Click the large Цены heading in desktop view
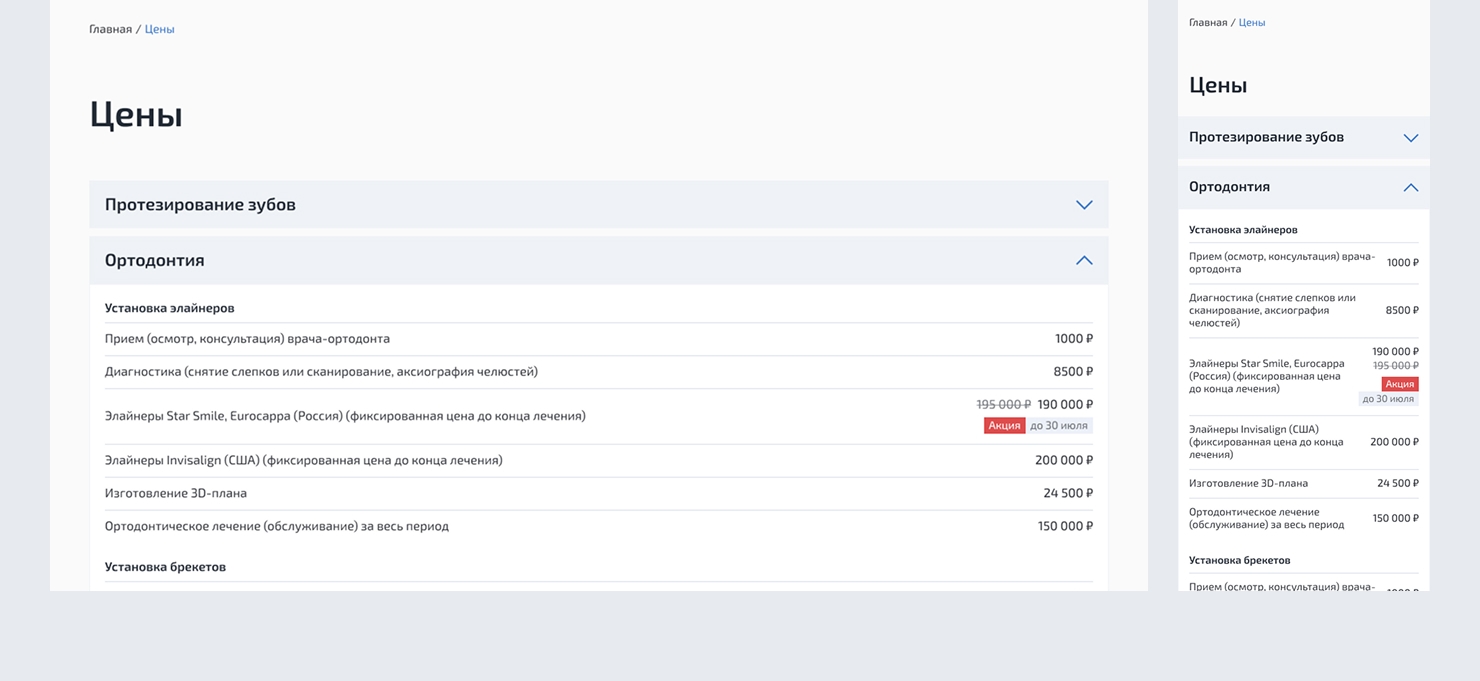Screen dimensions: 1480x681 pyautogui.click(x=136, y=114)
